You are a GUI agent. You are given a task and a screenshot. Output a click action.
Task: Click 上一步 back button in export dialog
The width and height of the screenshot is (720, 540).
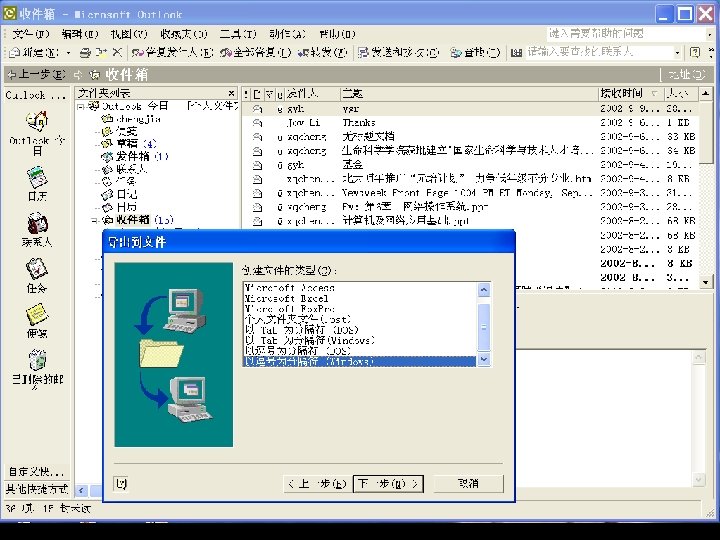click(x=317, y=484)
